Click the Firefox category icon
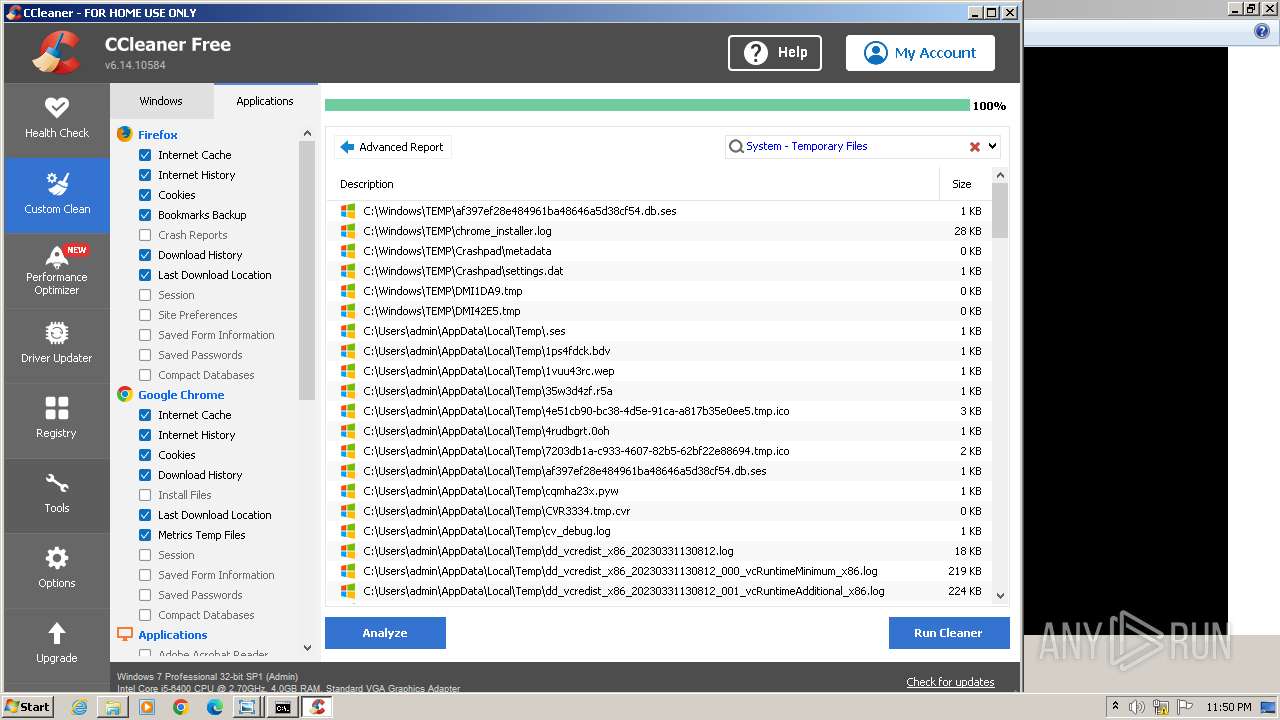The image size is (1280, 720). coord(125,134)
